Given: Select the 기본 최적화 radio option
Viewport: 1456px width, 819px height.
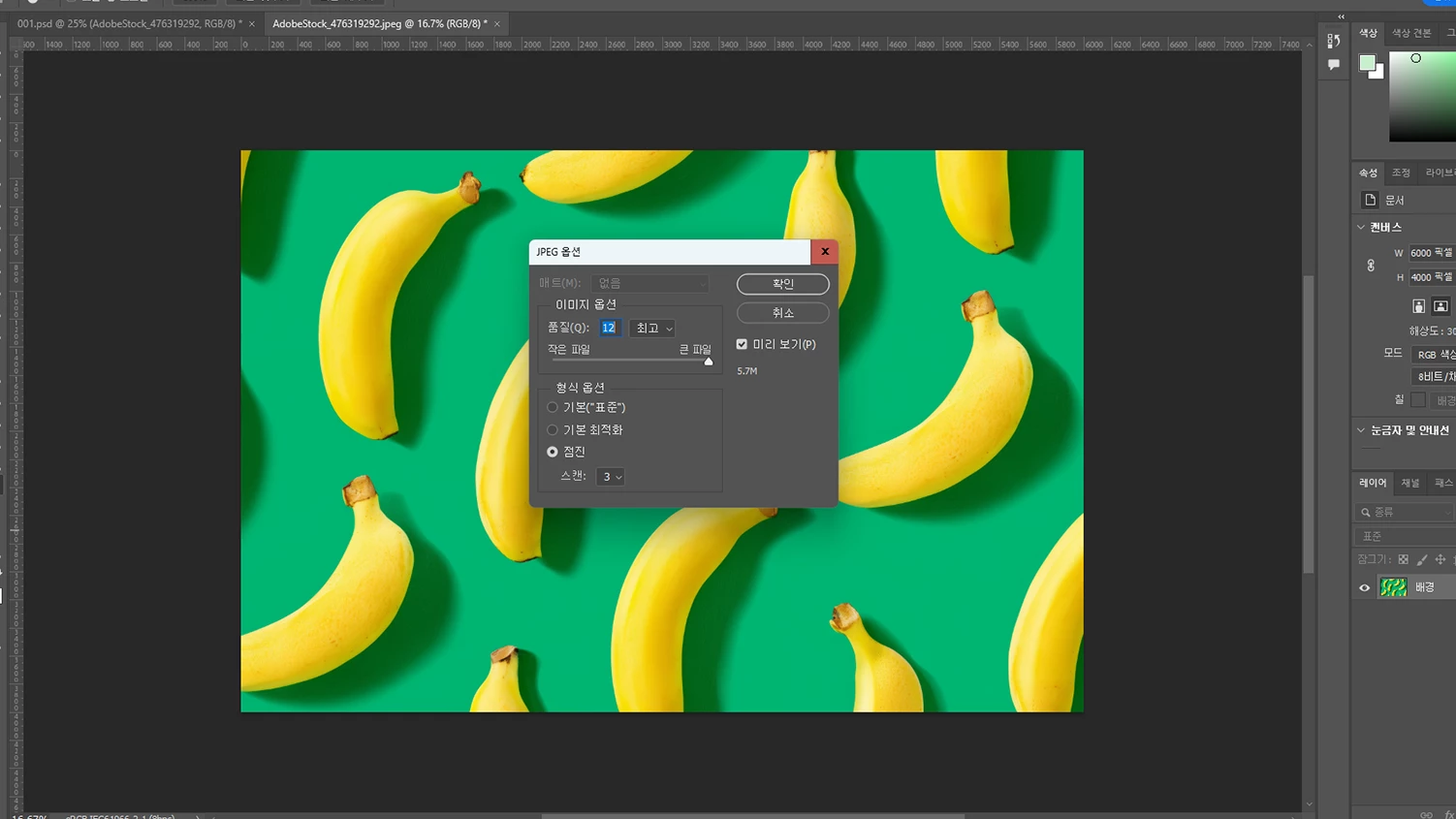Looking at the screenshot, I should [553, 429].
